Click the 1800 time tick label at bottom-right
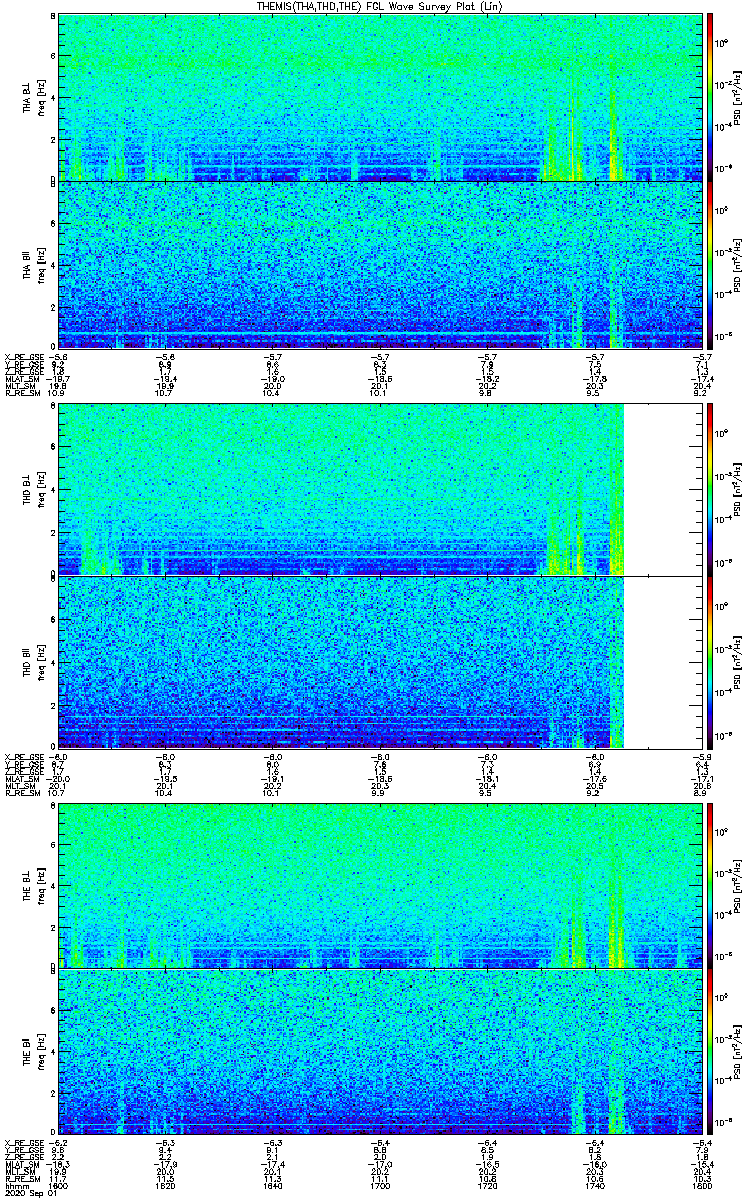This screenshot has width=750, height=1200. coord(703,1186)
